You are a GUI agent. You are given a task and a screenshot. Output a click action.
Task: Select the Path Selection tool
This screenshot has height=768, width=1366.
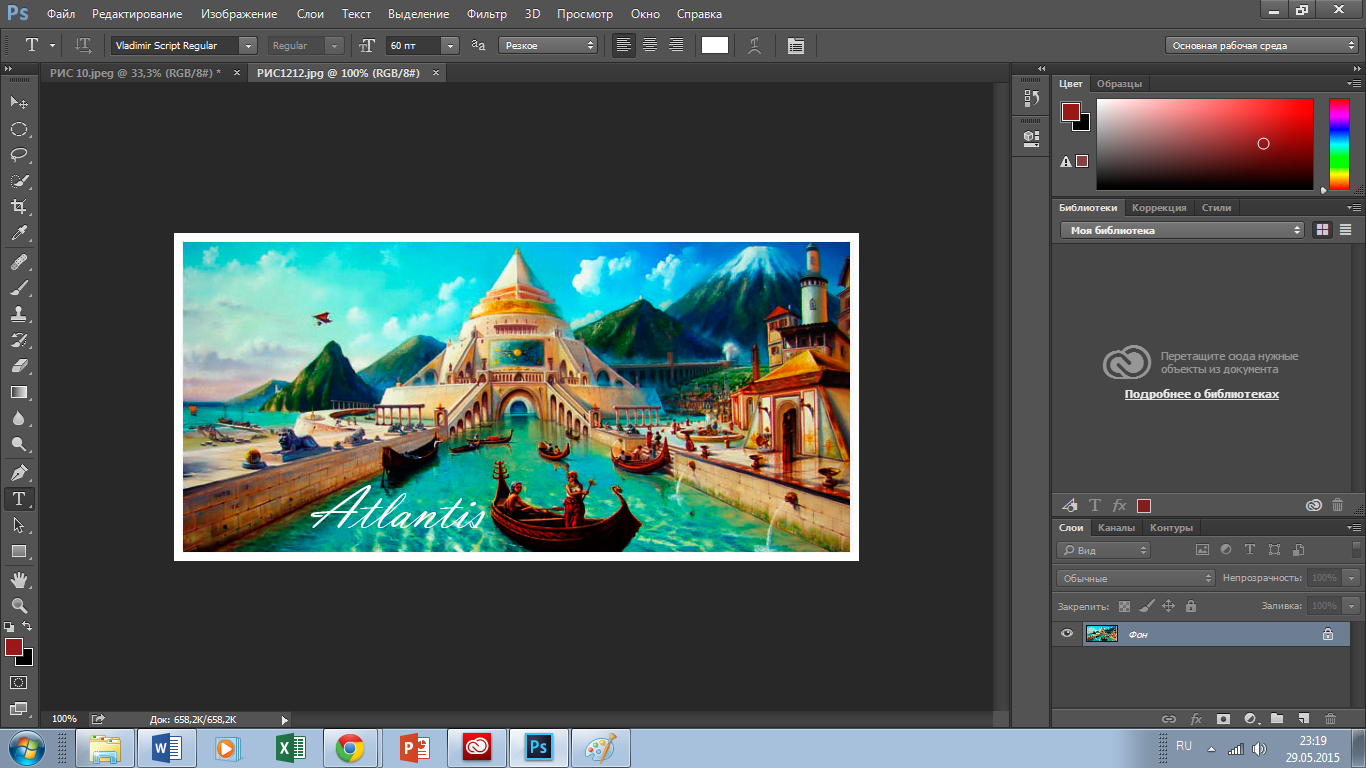[19, 525]
